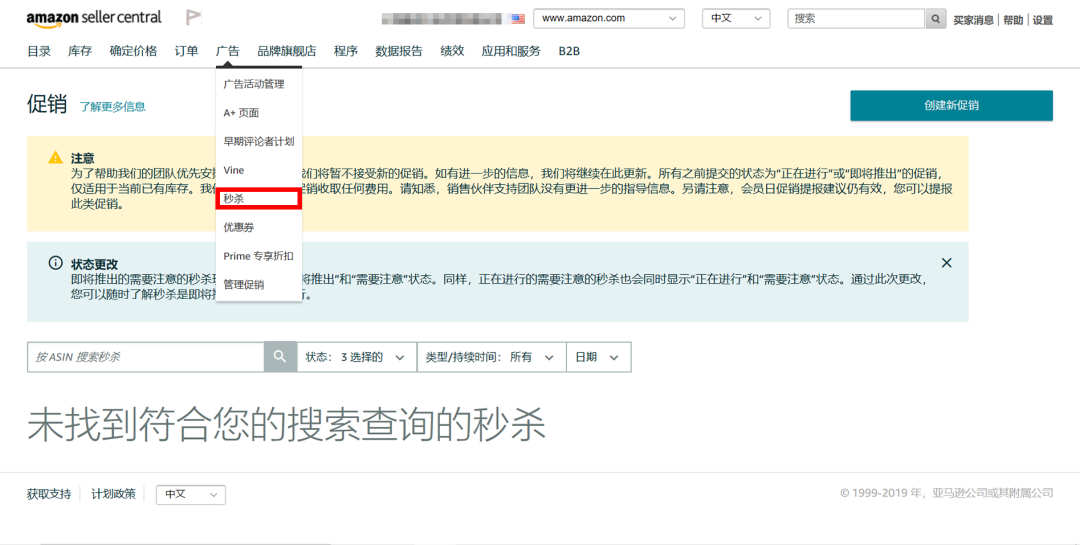Screen dimensions: 1080x545
Task: Click the US flag marketplace icon
Action: coord(518,19)
